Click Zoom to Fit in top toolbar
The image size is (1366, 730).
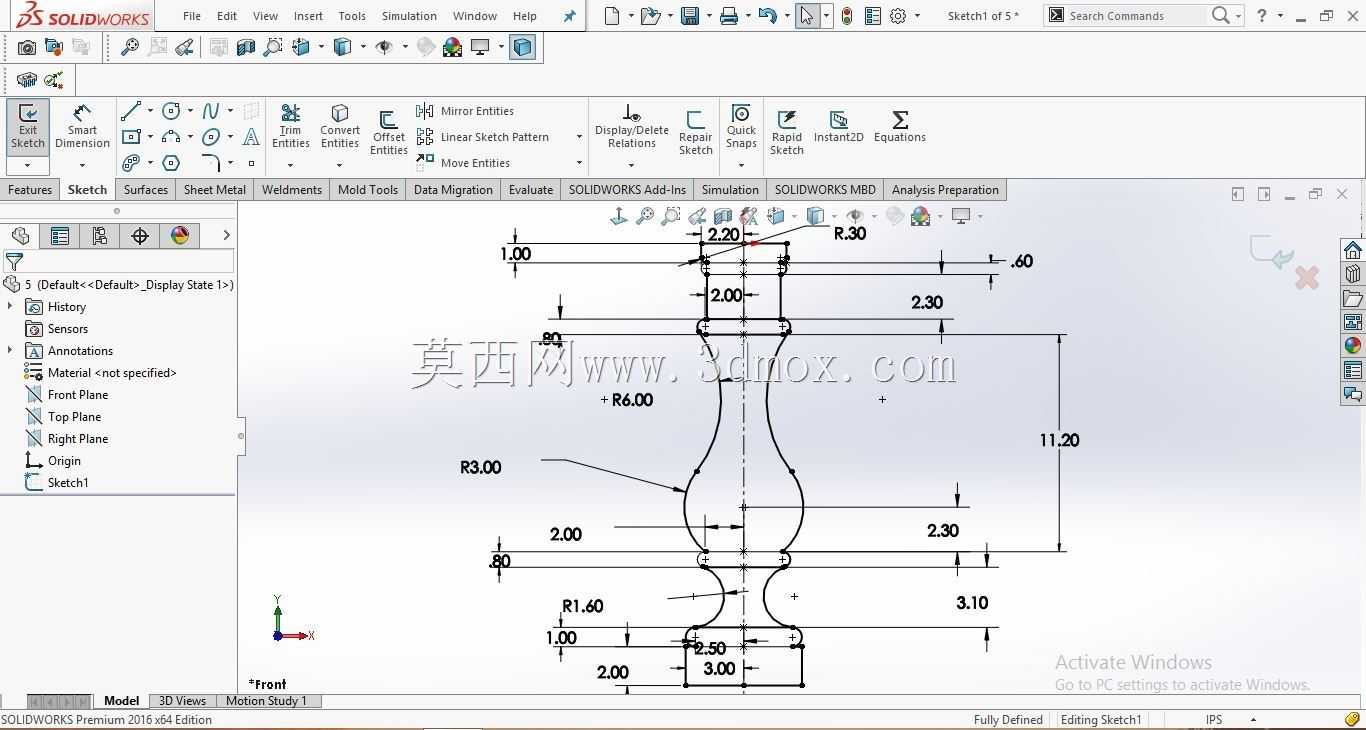[x=130, y=47]
